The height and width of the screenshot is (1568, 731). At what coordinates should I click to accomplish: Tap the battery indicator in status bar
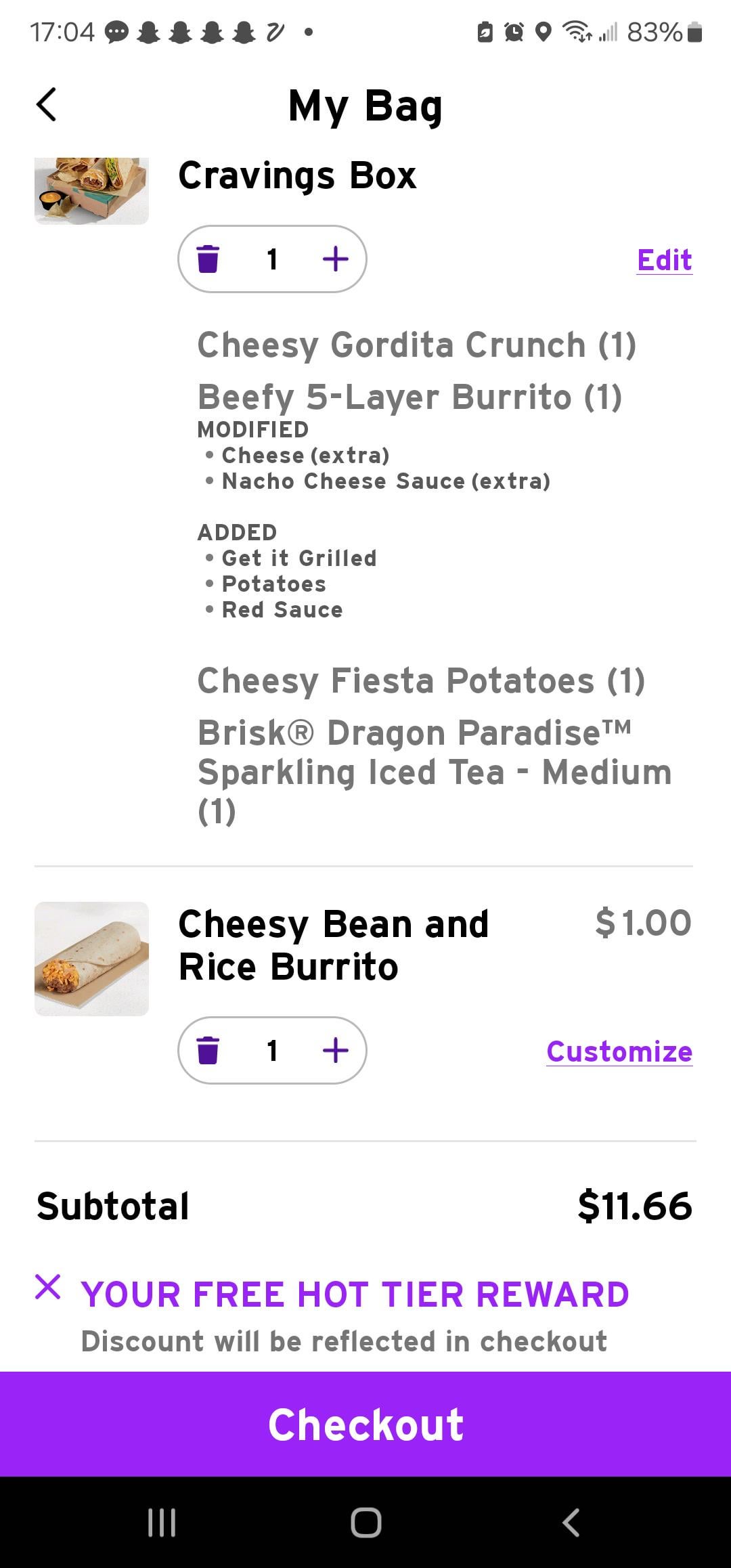point(694,32)
